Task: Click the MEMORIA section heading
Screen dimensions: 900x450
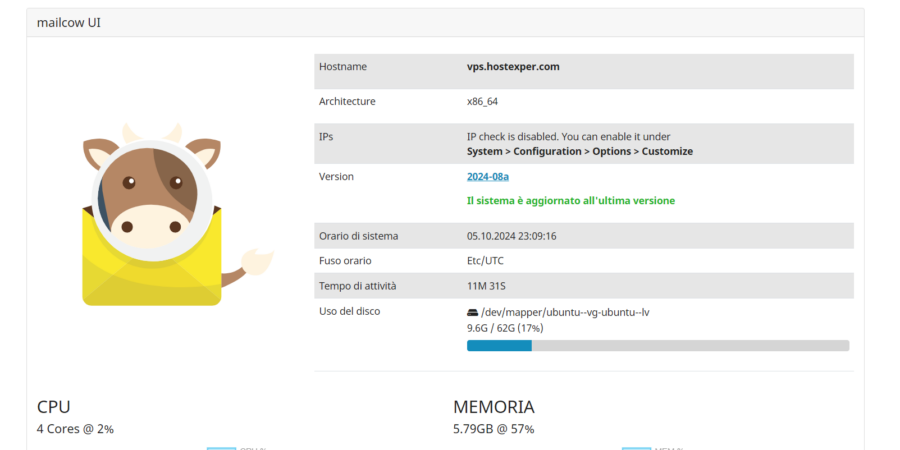Action: click(494, 407)
